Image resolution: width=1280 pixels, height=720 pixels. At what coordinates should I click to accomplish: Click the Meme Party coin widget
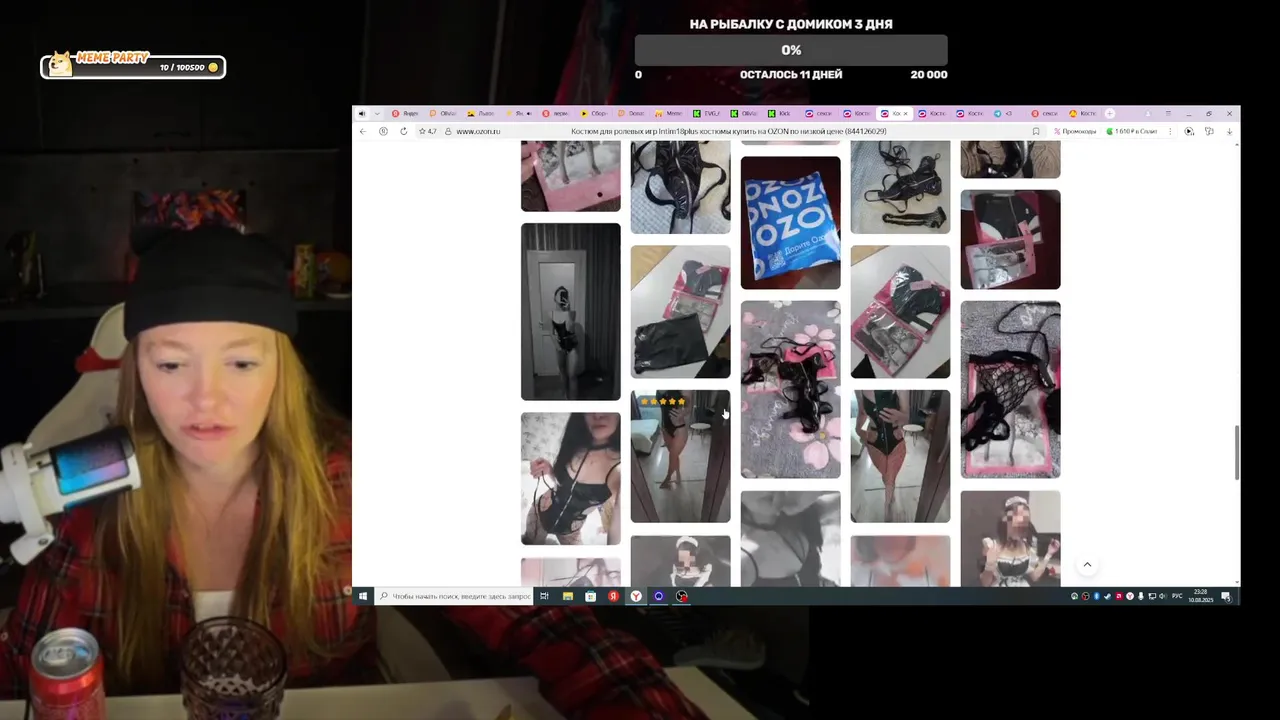(x=133, y=65)
